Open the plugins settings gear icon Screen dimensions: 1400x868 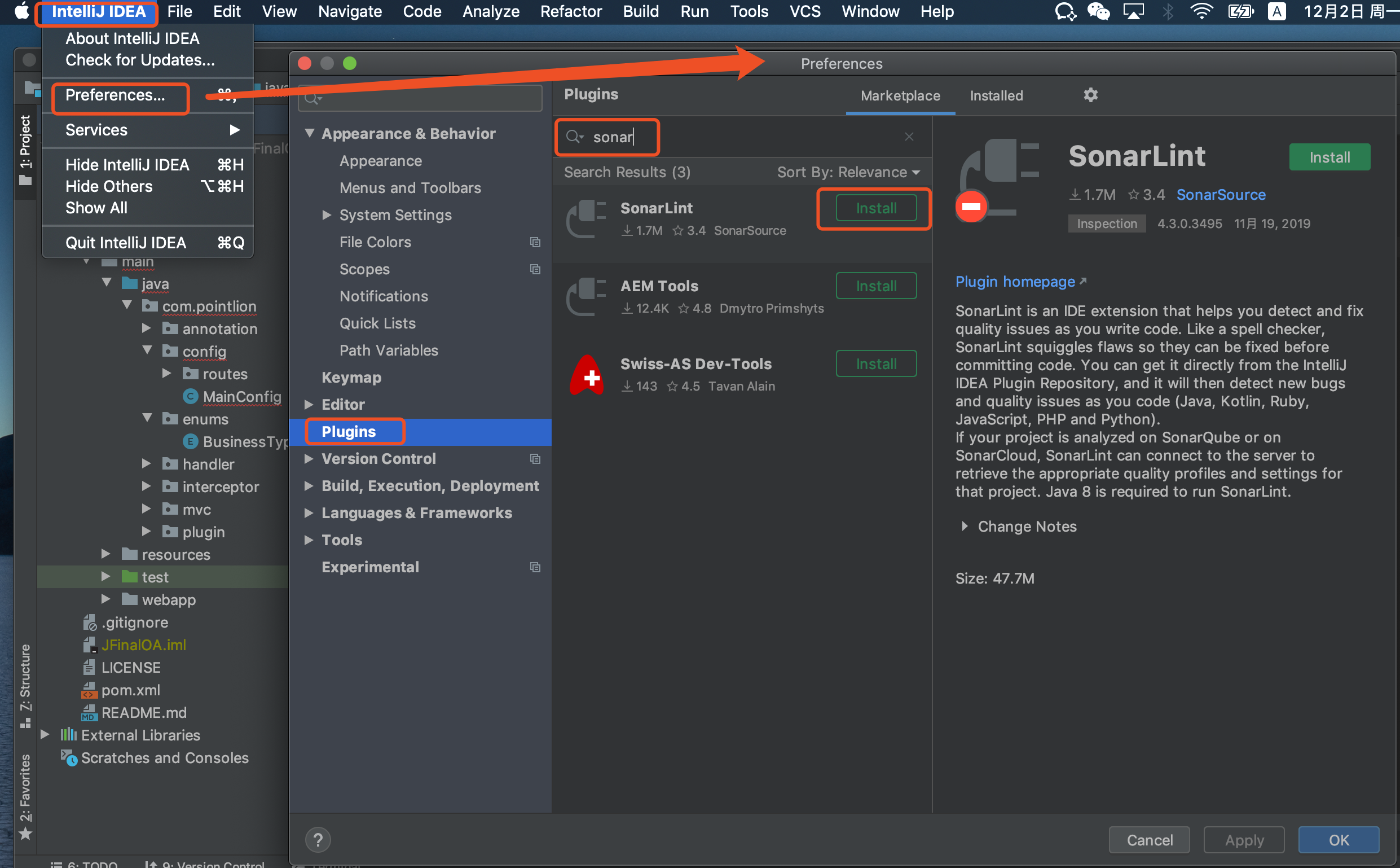coord(1090,95)
